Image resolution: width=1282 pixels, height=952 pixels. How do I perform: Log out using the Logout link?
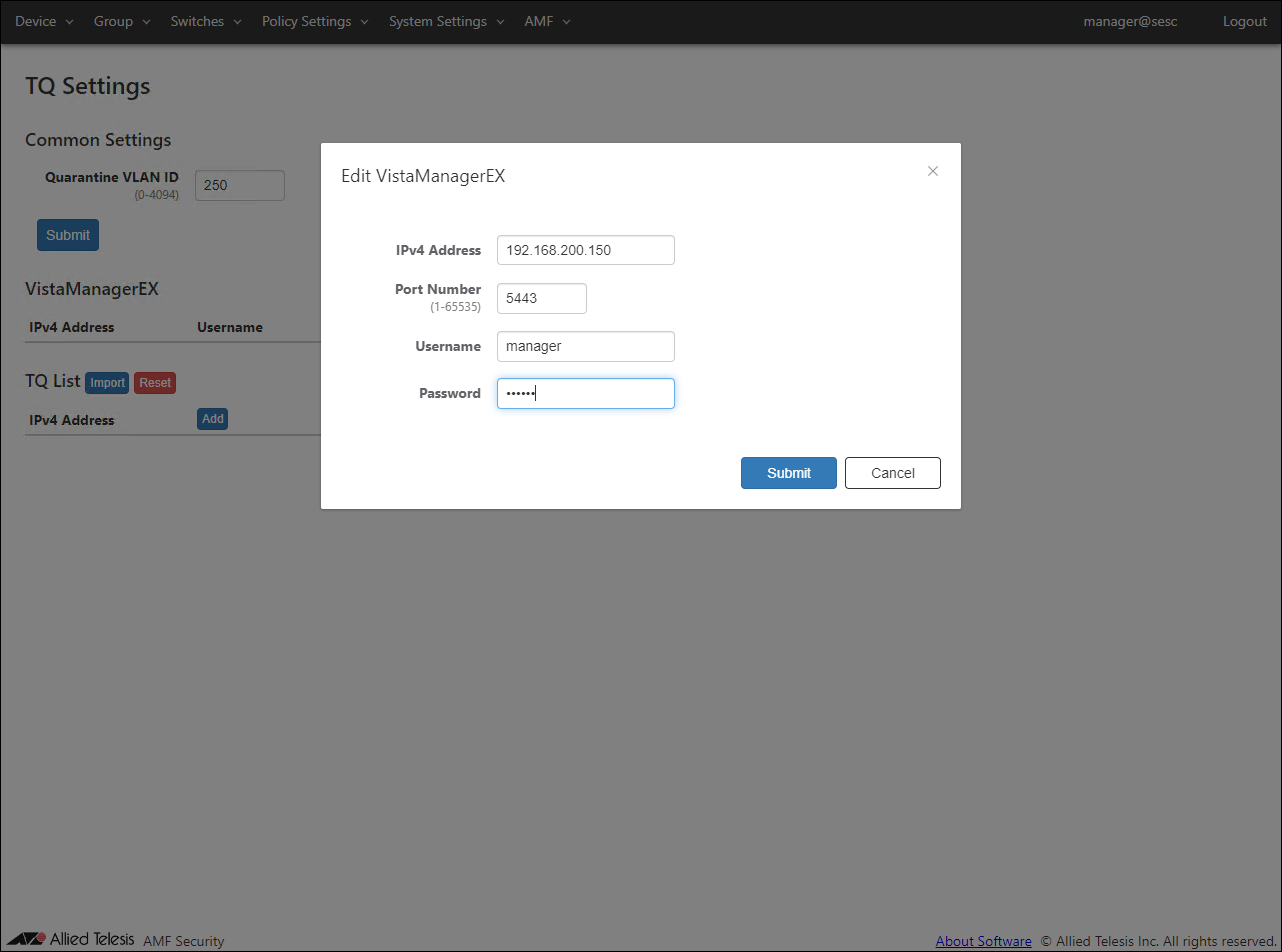coord(1244,21)
